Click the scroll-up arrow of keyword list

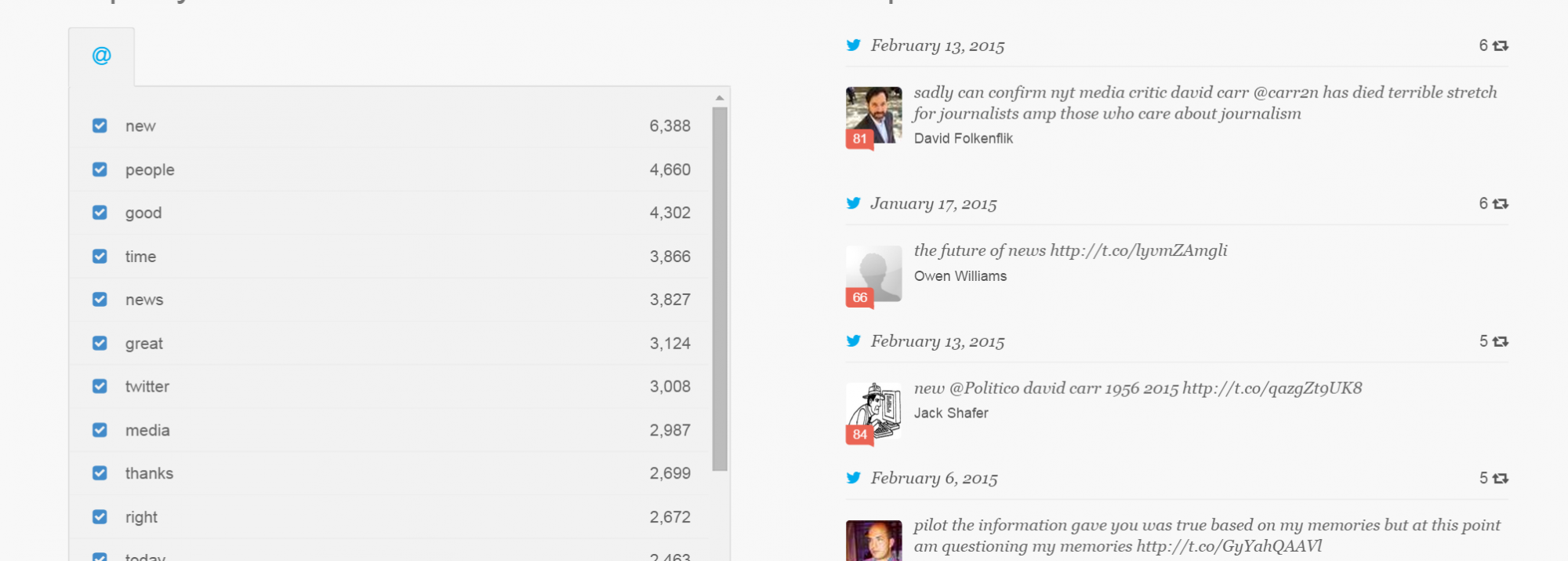[720, 98]
